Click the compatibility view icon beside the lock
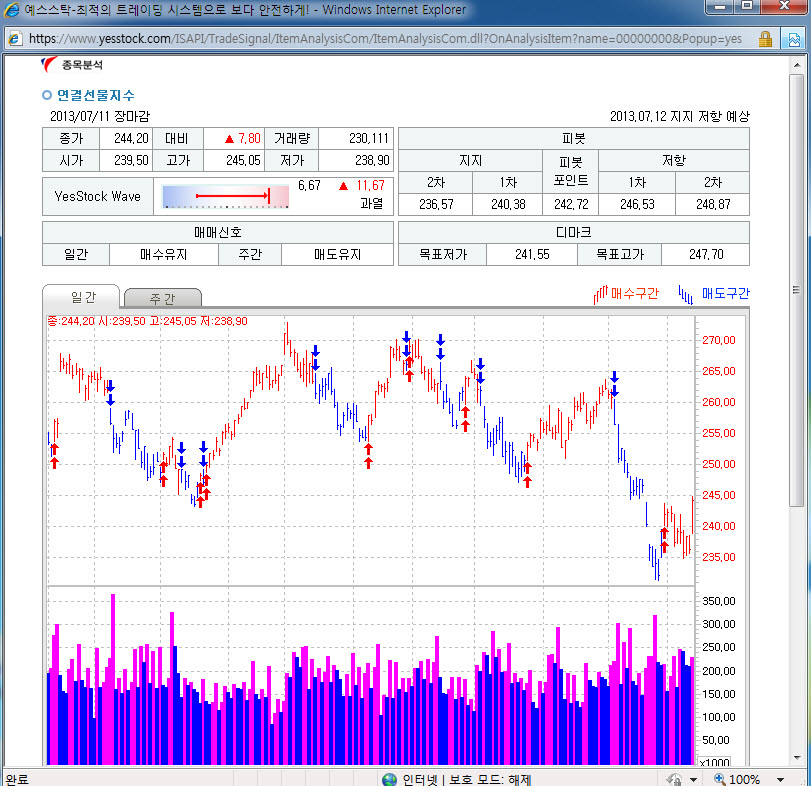Image resolution: width=811 pixels, height=786 pixels. tap(791, 39)
